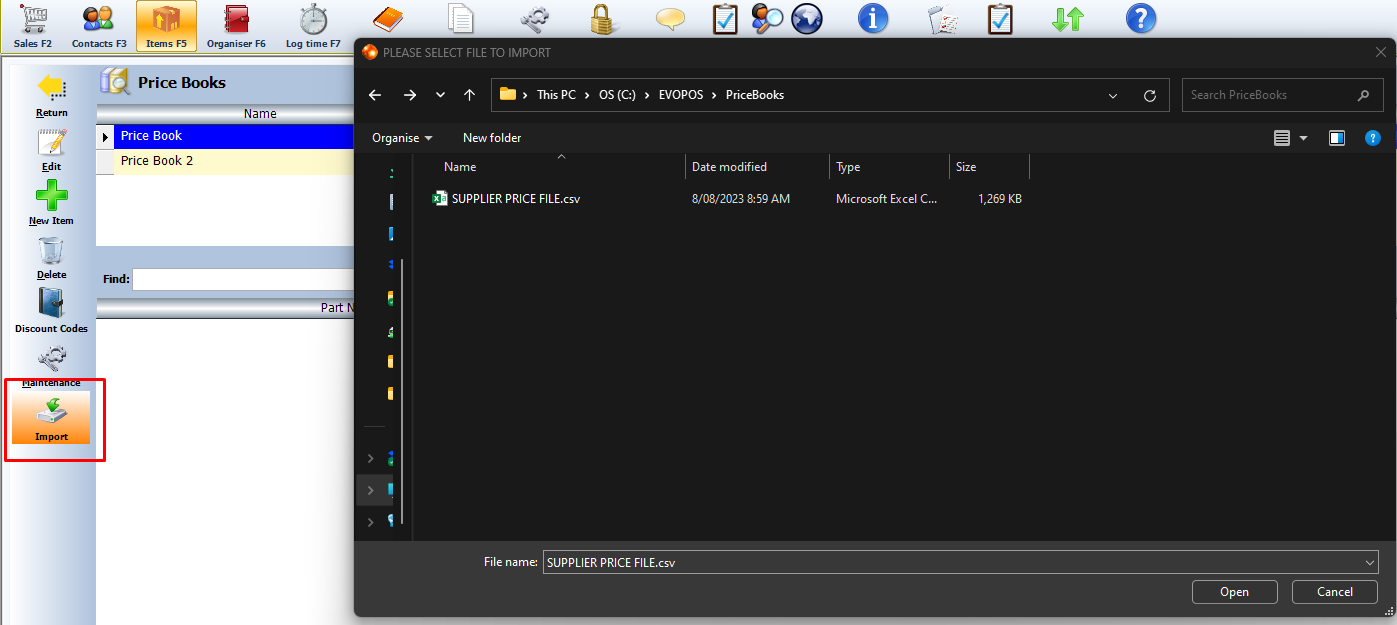The width and height of the screenshot is (1397, 625).
Task: Refresh the PriceBooks folder view
Action: point(1150,95)
